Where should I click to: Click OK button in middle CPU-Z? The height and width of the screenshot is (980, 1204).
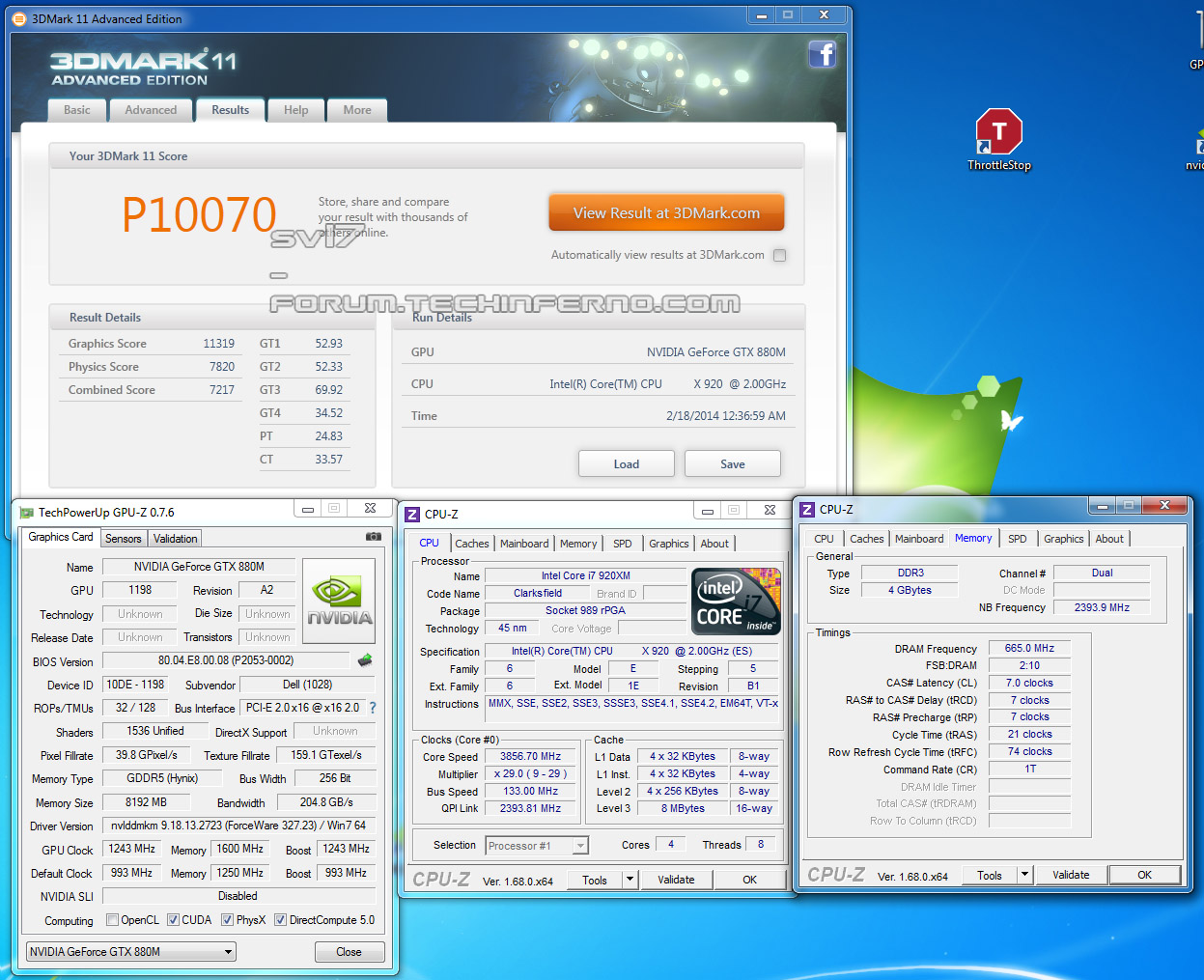point(750,880)
